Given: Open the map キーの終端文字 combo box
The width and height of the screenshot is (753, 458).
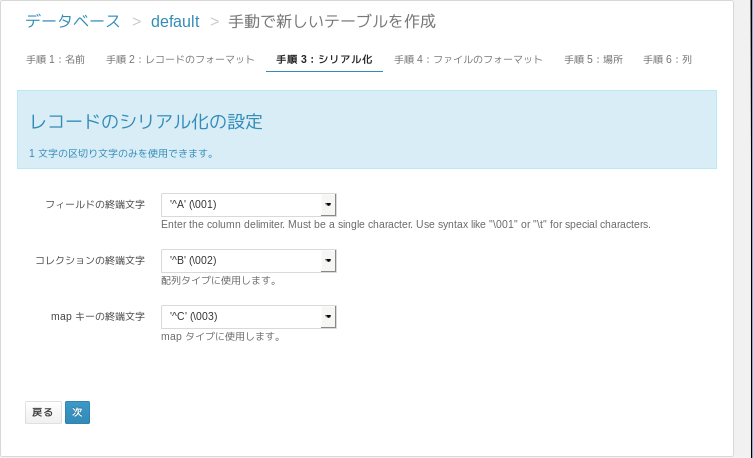Looking at the screenshot, I should pyautogui.click(x=248, y=317).
